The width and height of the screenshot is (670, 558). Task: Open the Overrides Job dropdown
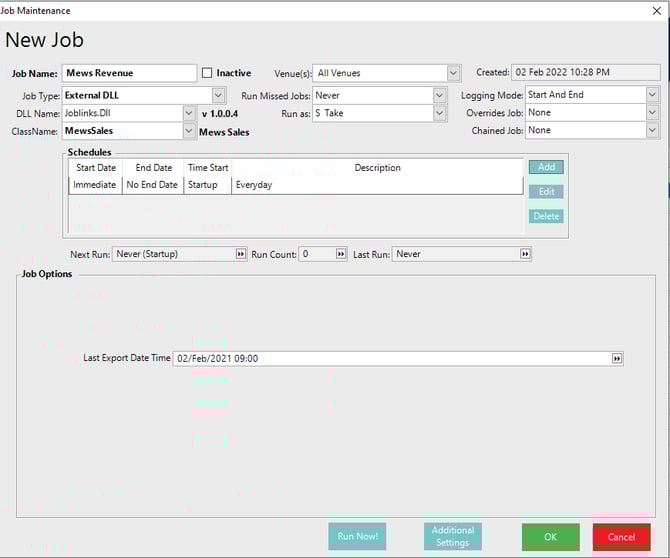coord(652,113)
